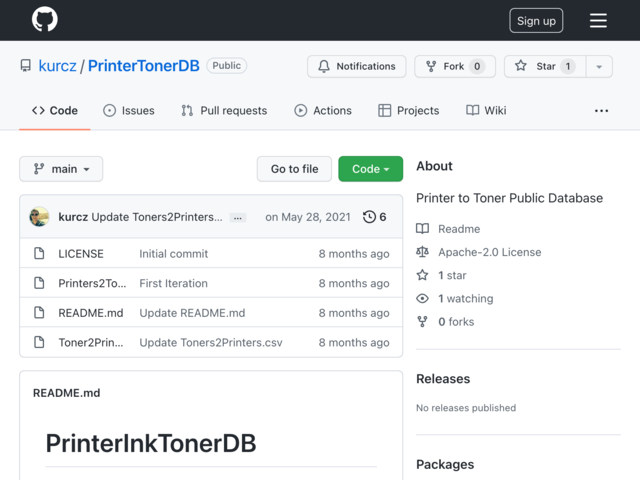Expand the commit message ellipsis
The width and height of the screenshot is (640, 480).
(238, 218)
